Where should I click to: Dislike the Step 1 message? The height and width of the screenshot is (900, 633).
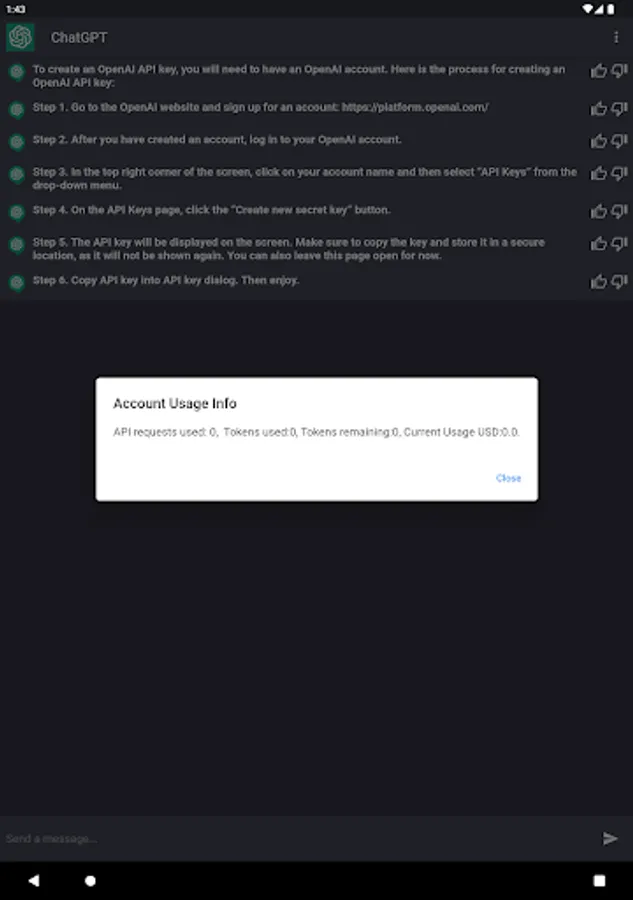(x=619, y=108)
